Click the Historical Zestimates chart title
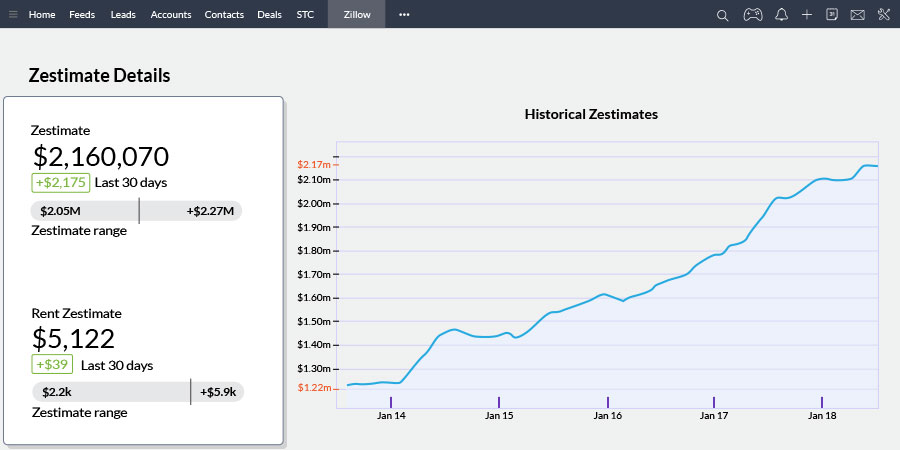 click(x=591, y=114)
